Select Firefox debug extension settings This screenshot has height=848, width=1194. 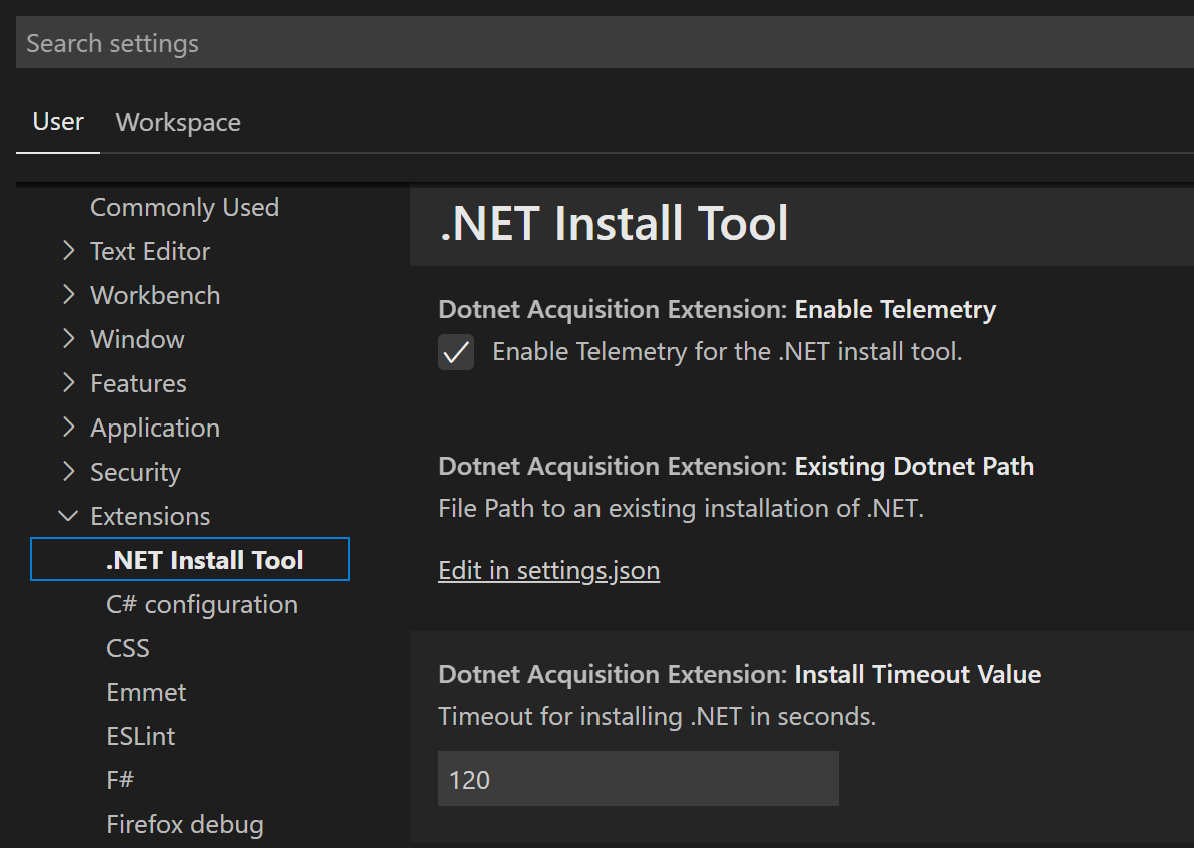(184, 824)
